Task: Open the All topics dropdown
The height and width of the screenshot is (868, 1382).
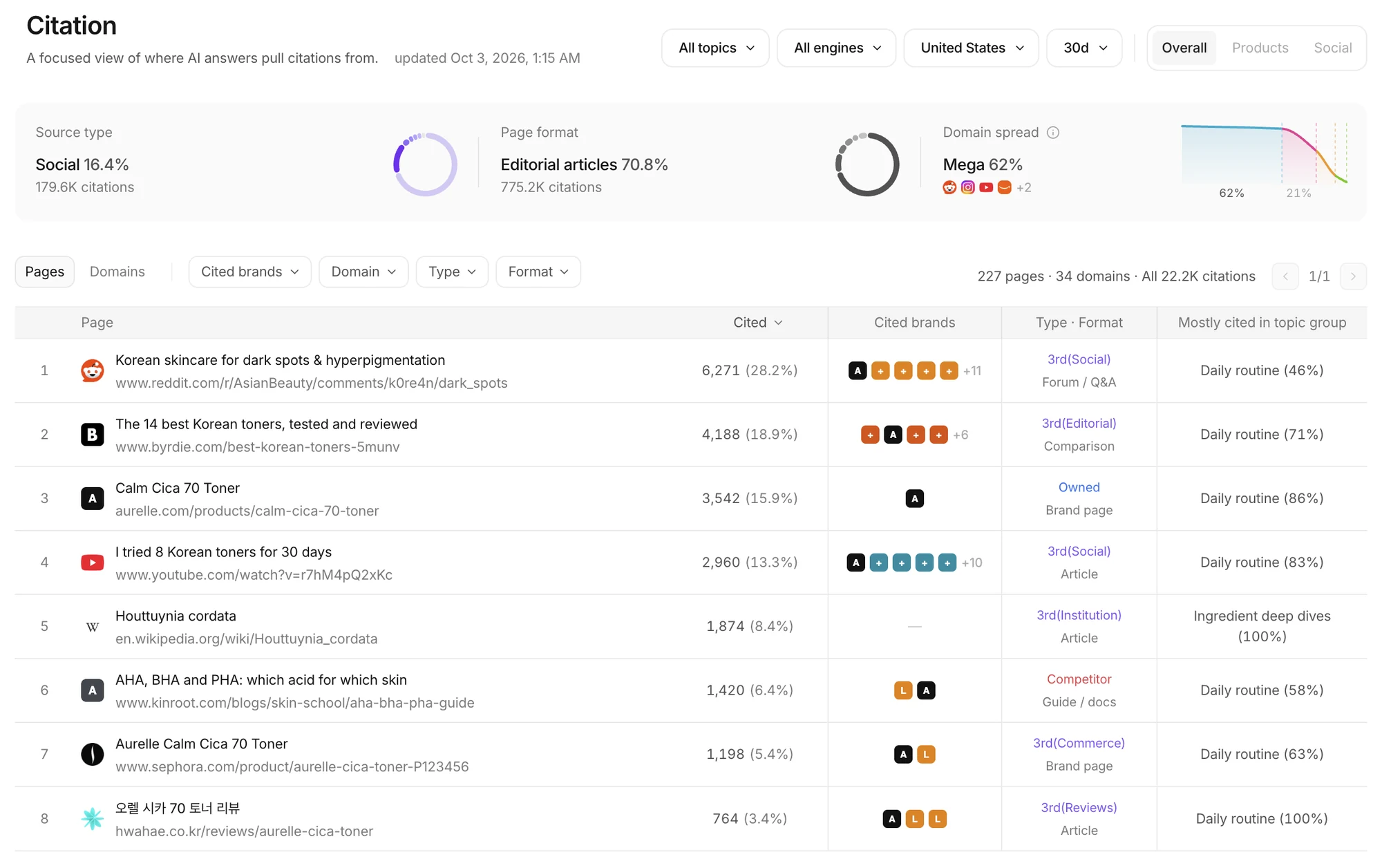Action: click(x=715, y=48)
